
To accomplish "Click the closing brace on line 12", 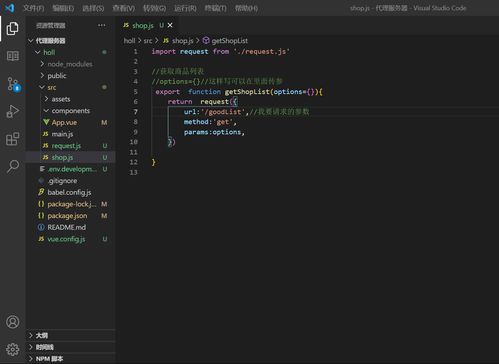I will [x=153, y=162].
